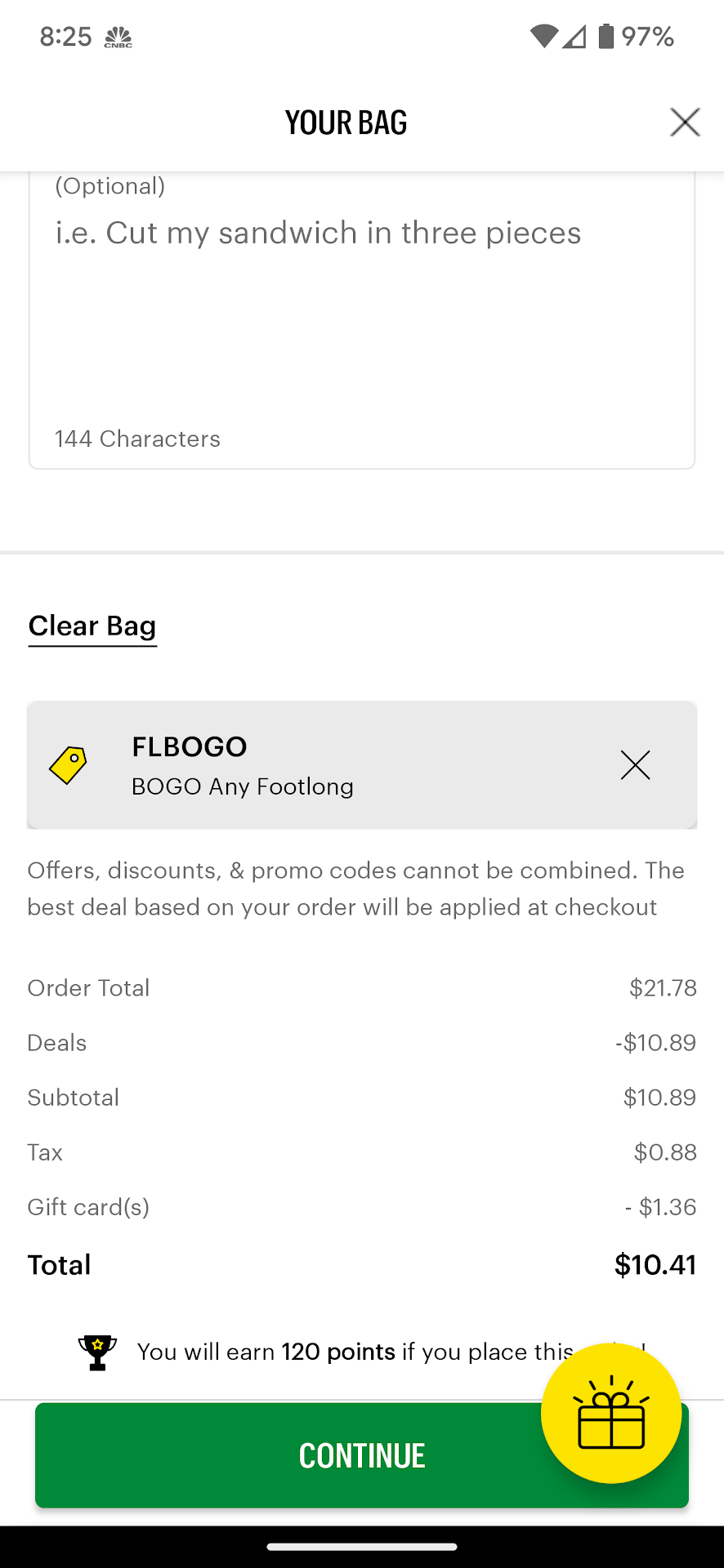
Task: Tap the cellular signal icon
Action: pyautogui.click(x=574, y=37)
